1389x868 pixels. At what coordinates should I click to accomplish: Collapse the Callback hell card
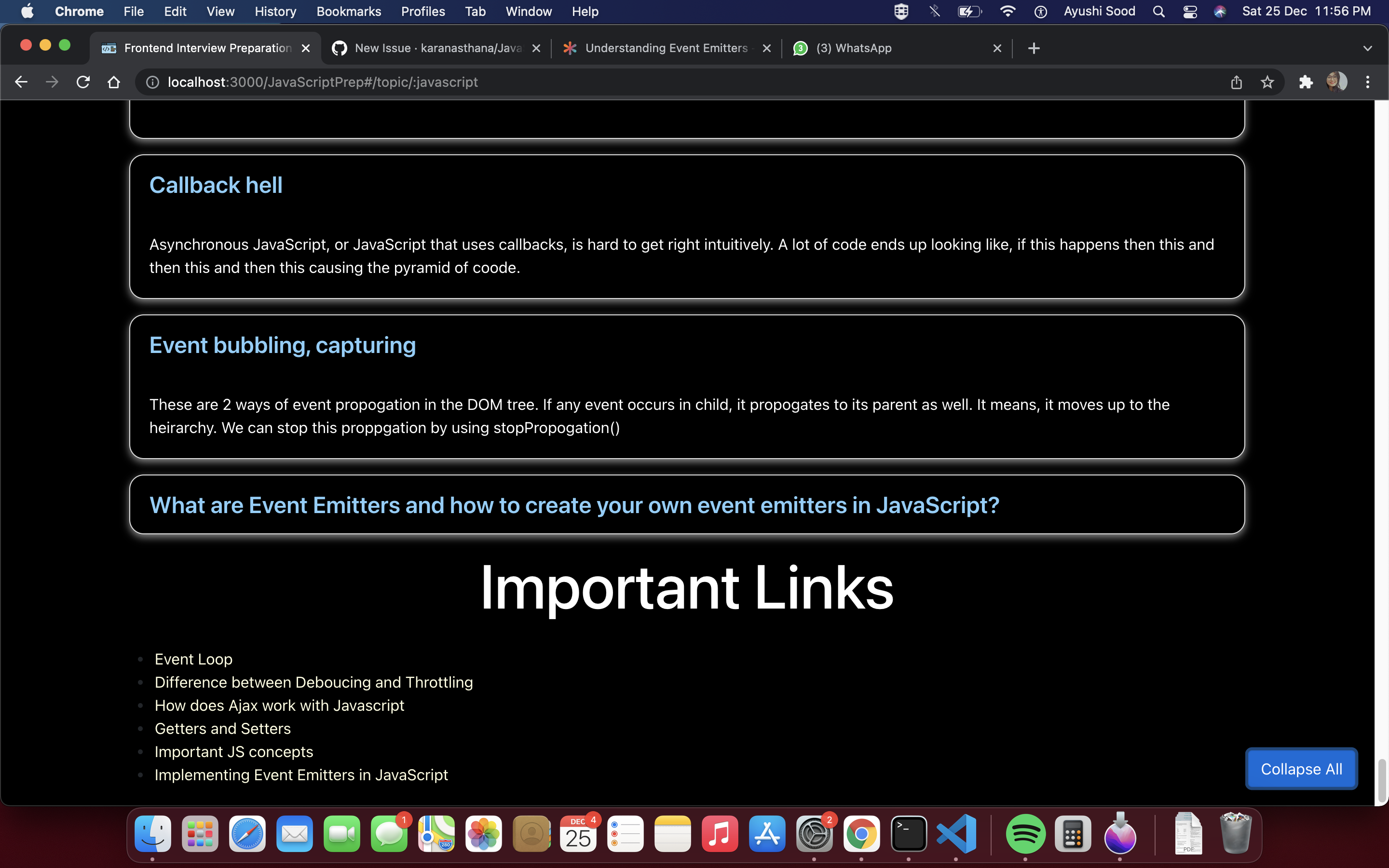coord(216,186)
